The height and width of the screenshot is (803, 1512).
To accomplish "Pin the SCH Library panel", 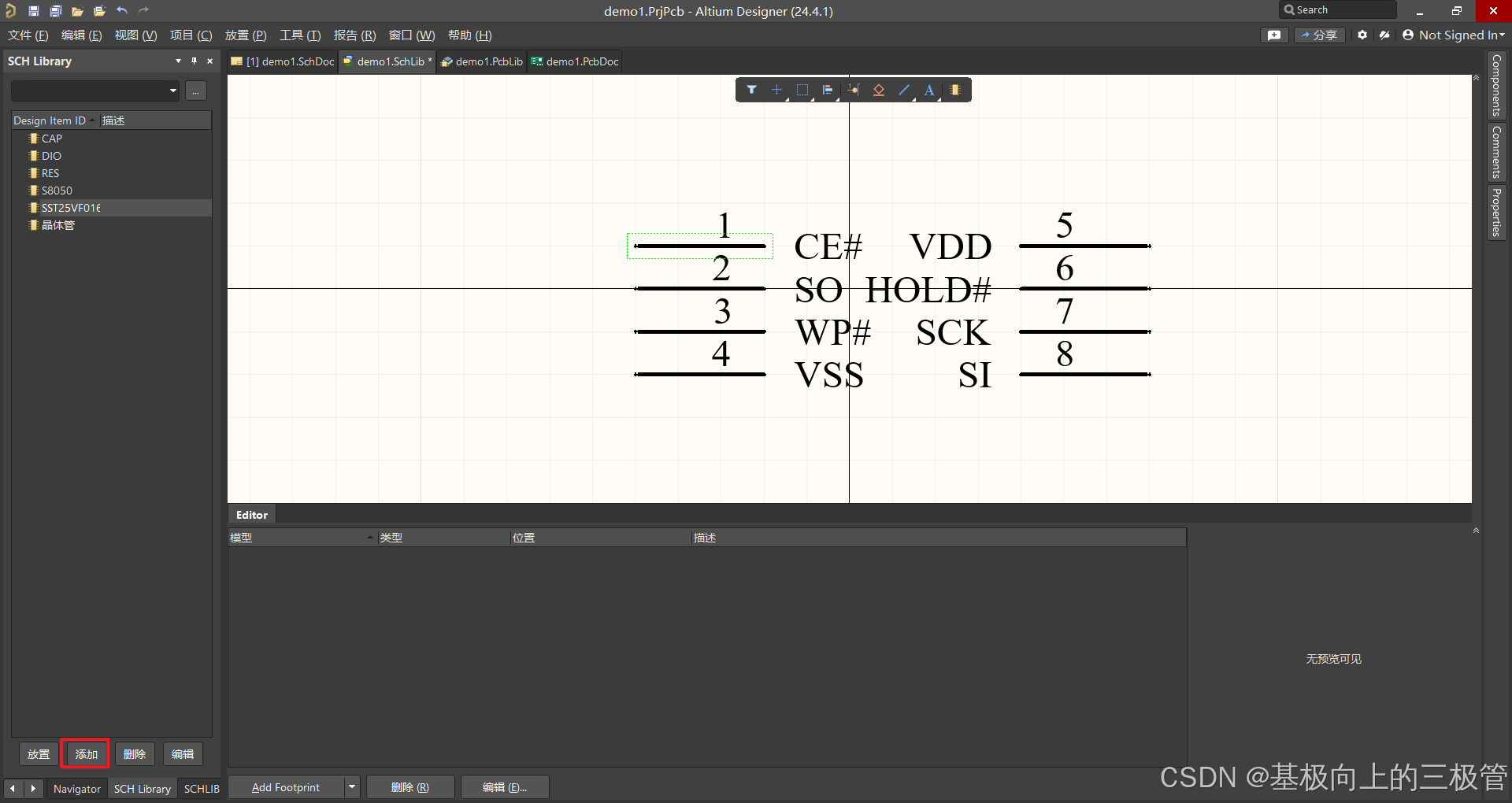I will (194, 61).
